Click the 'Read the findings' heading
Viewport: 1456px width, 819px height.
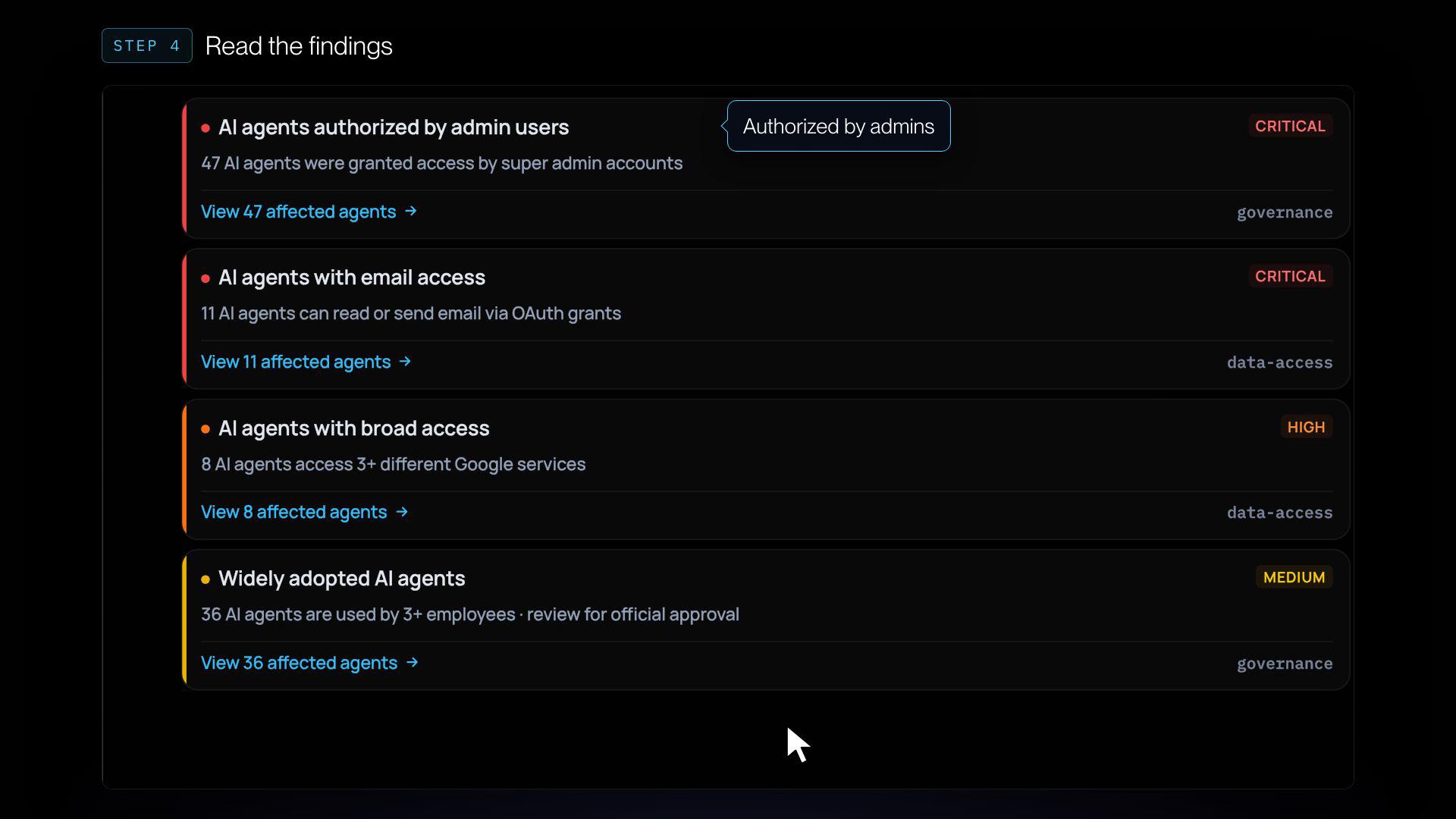[x=299, y=45]
